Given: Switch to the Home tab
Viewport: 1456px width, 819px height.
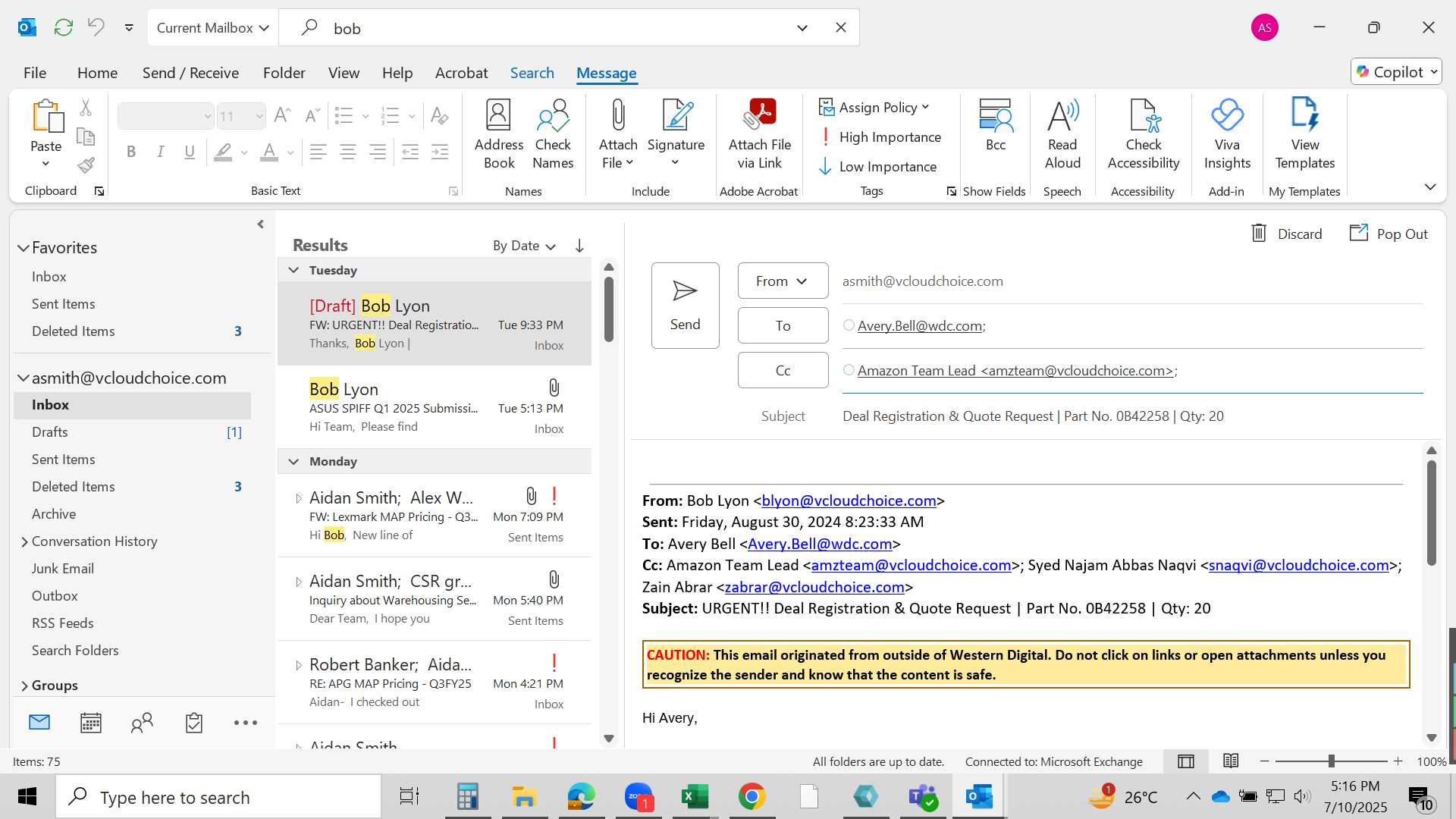Looking at the screenshot, I should 97,73.
